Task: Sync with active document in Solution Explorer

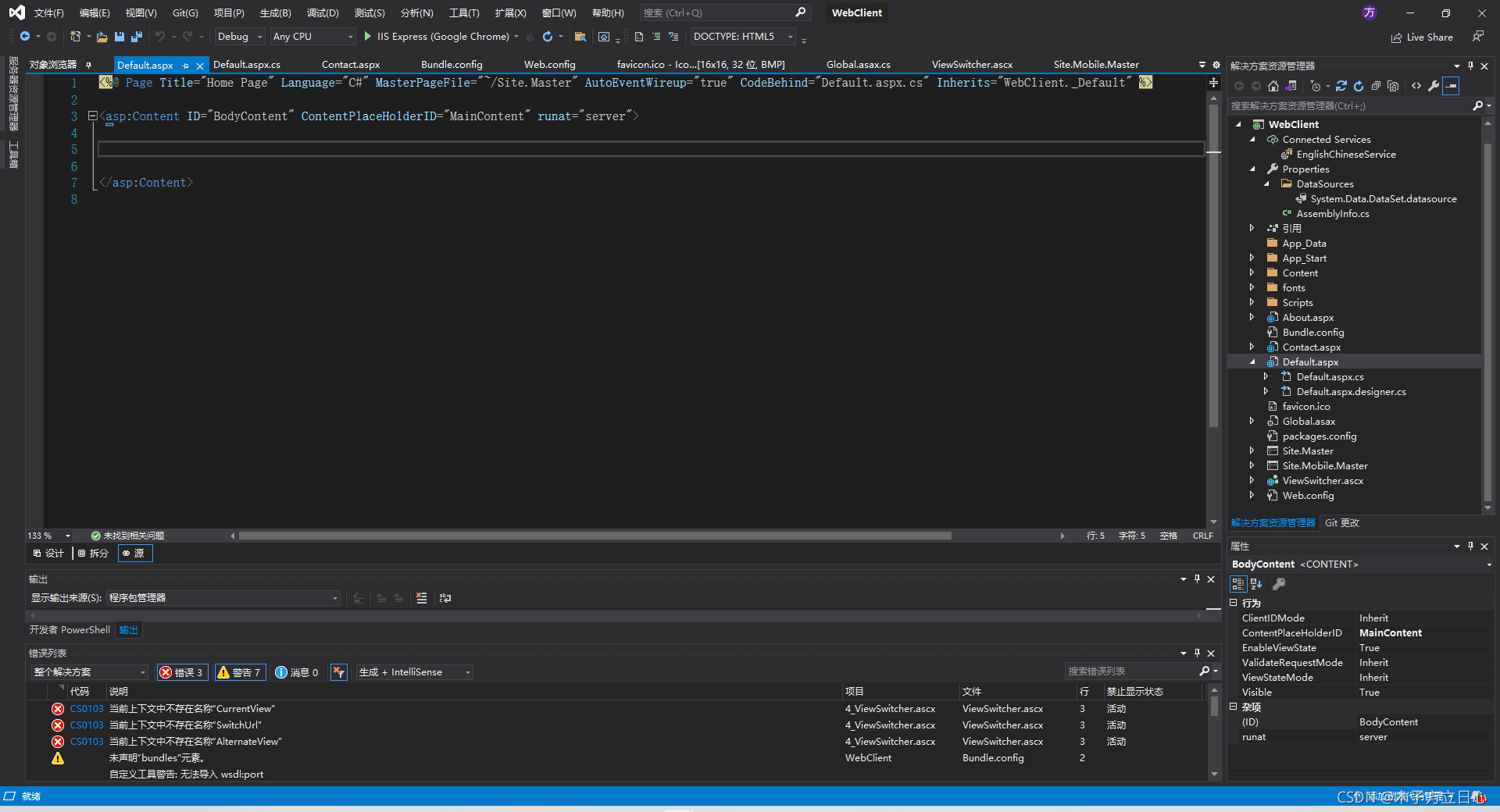Action: [x=1341, y=86]
